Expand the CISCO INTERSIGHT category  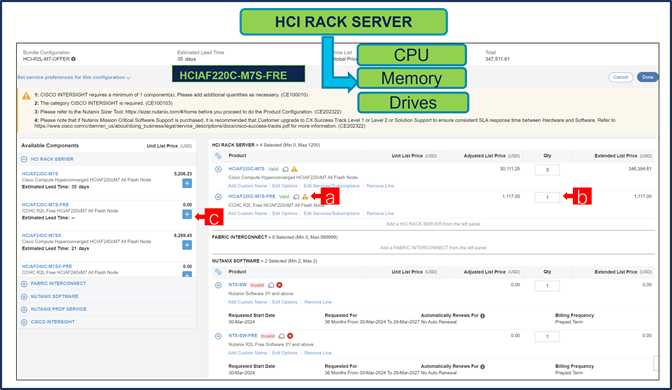24,322
